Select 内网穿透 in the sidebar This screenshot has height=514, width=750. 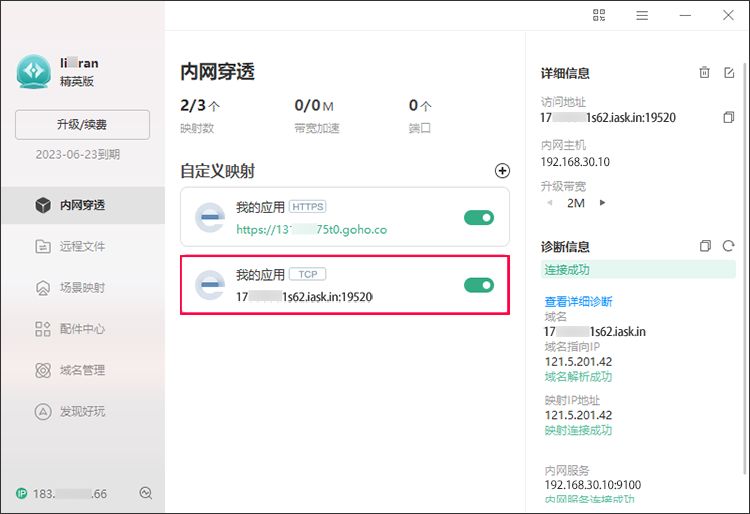(83, 205)
